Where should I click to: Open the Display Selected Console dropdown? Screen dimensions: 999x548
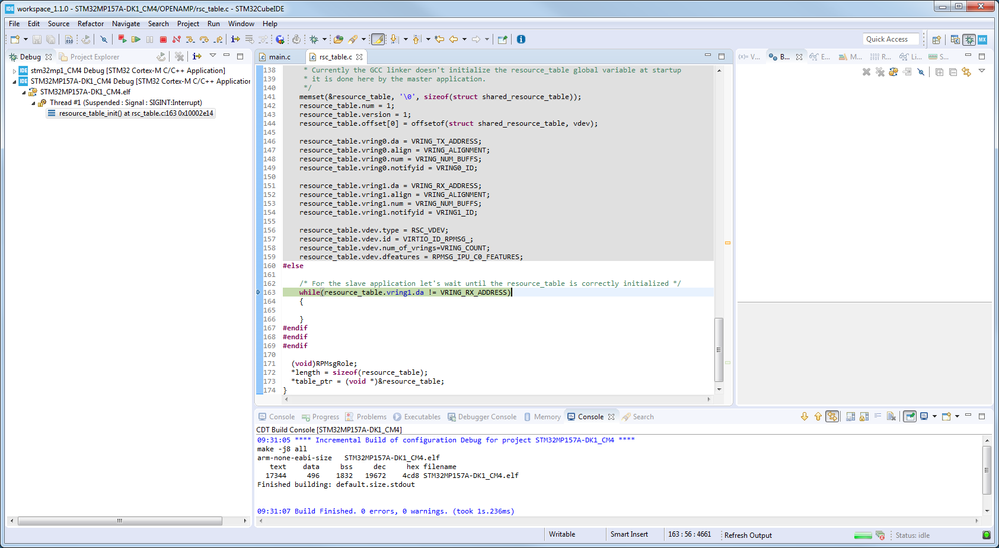(935, 417)
